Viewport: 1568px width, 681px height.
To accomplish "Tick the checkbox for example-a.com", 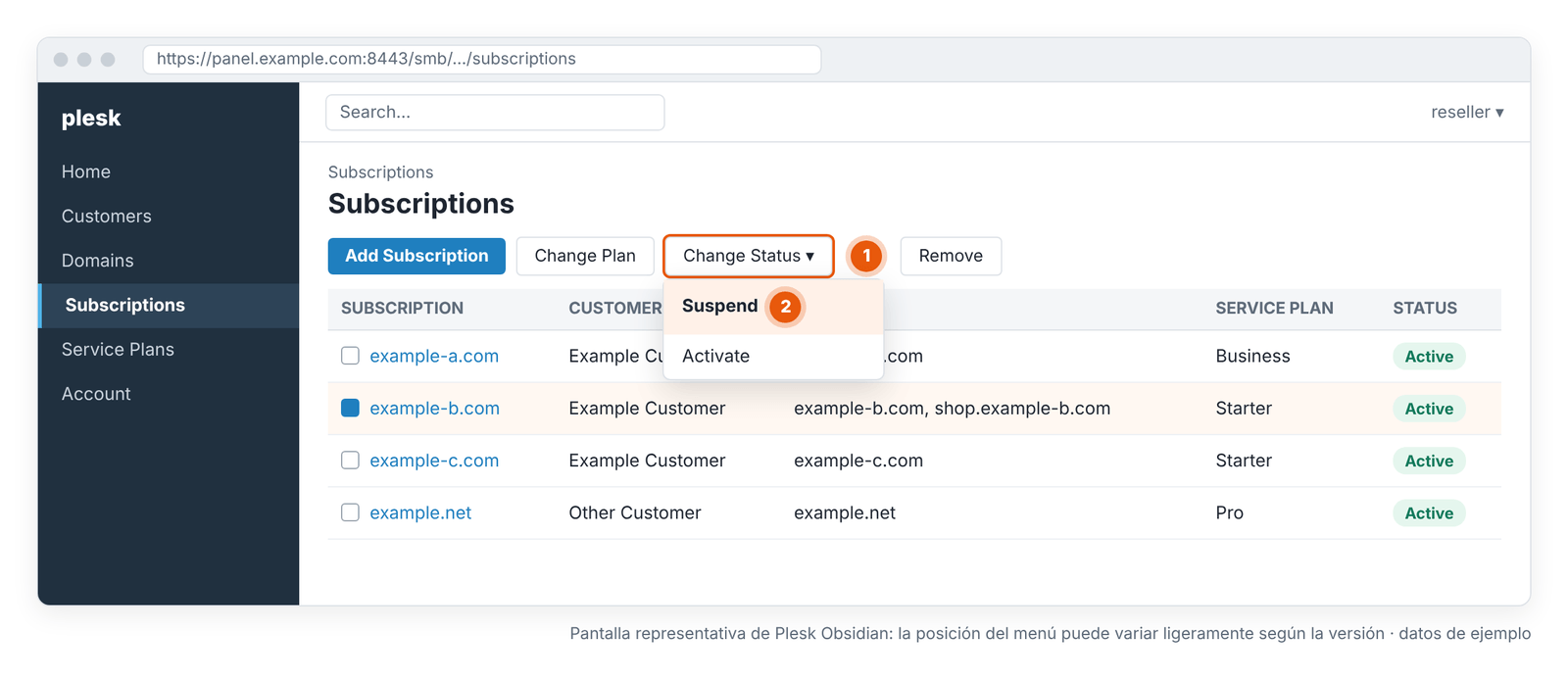I will [350, 356].
